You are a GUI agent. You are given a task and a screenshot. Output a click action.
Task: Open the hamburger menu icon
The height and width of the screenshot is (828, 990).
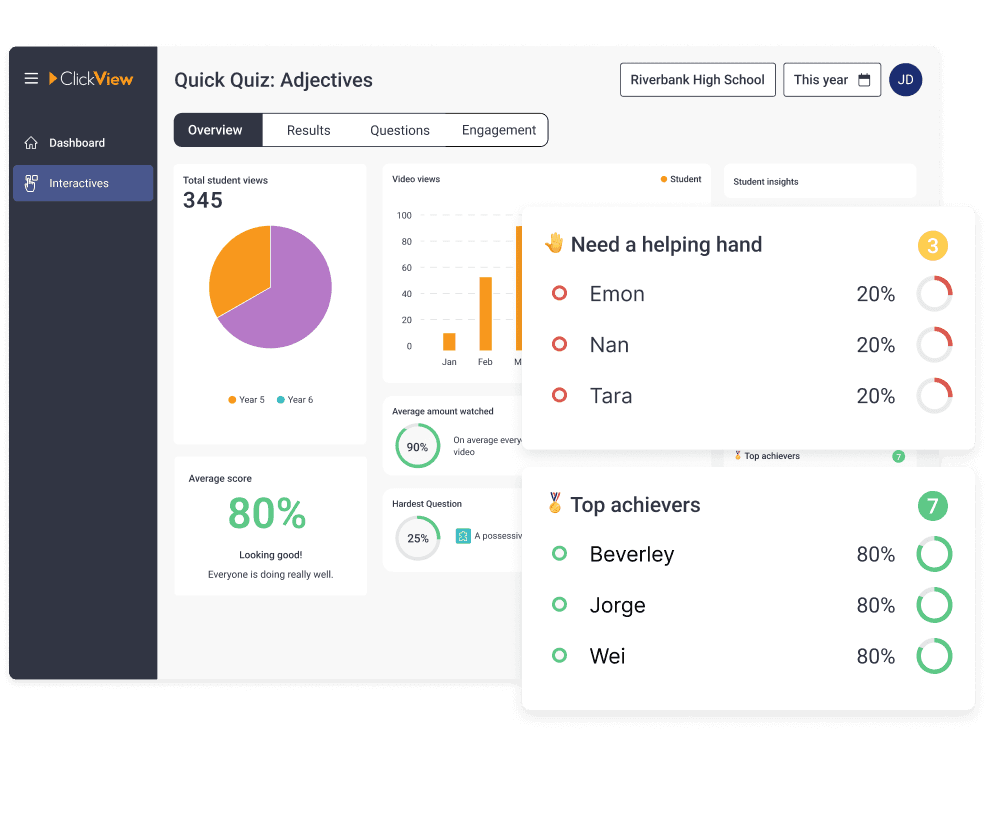click(31, 79)
